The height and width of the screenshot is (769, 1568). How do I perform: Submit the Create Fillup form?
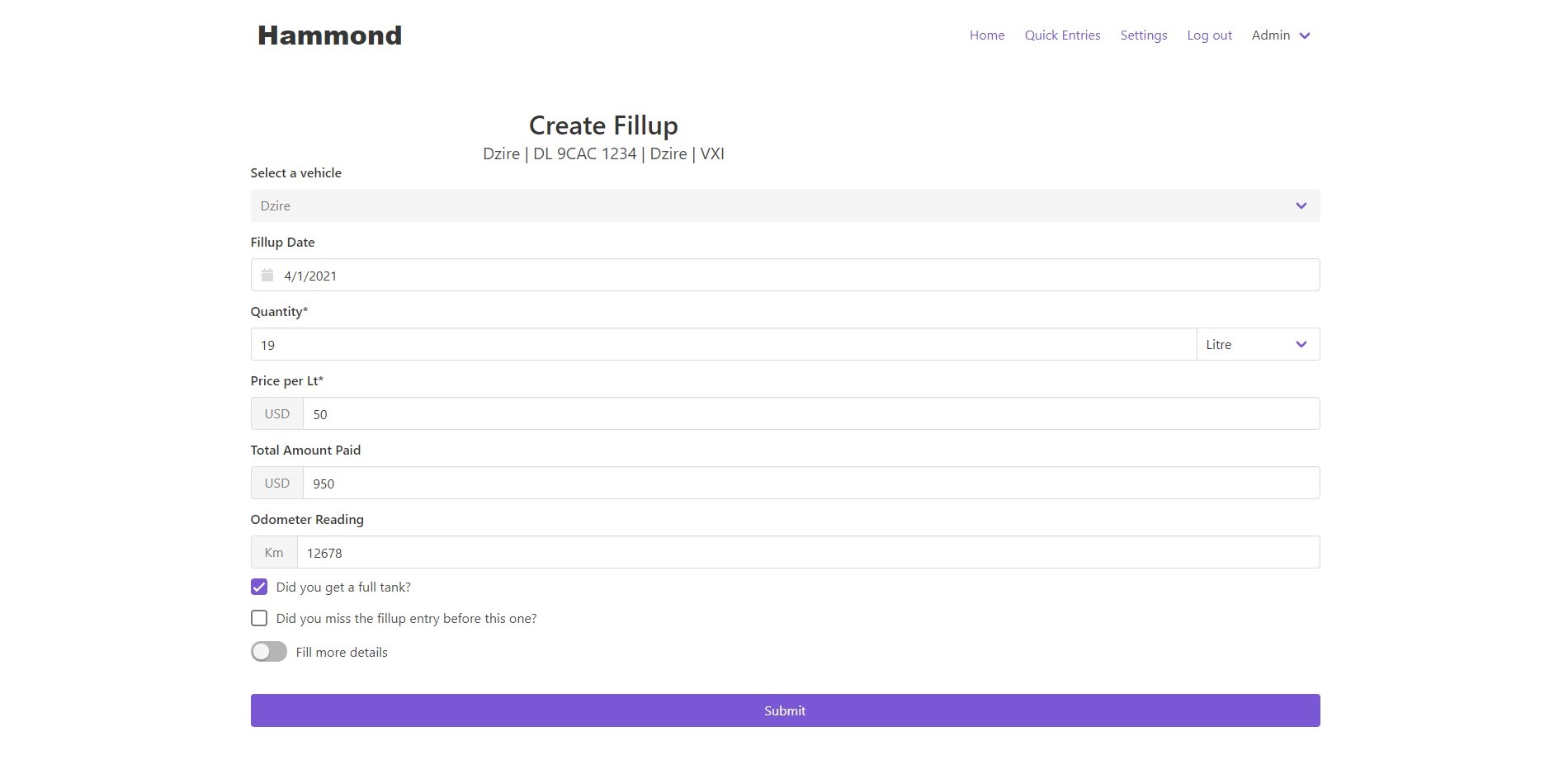coord(784,710)
